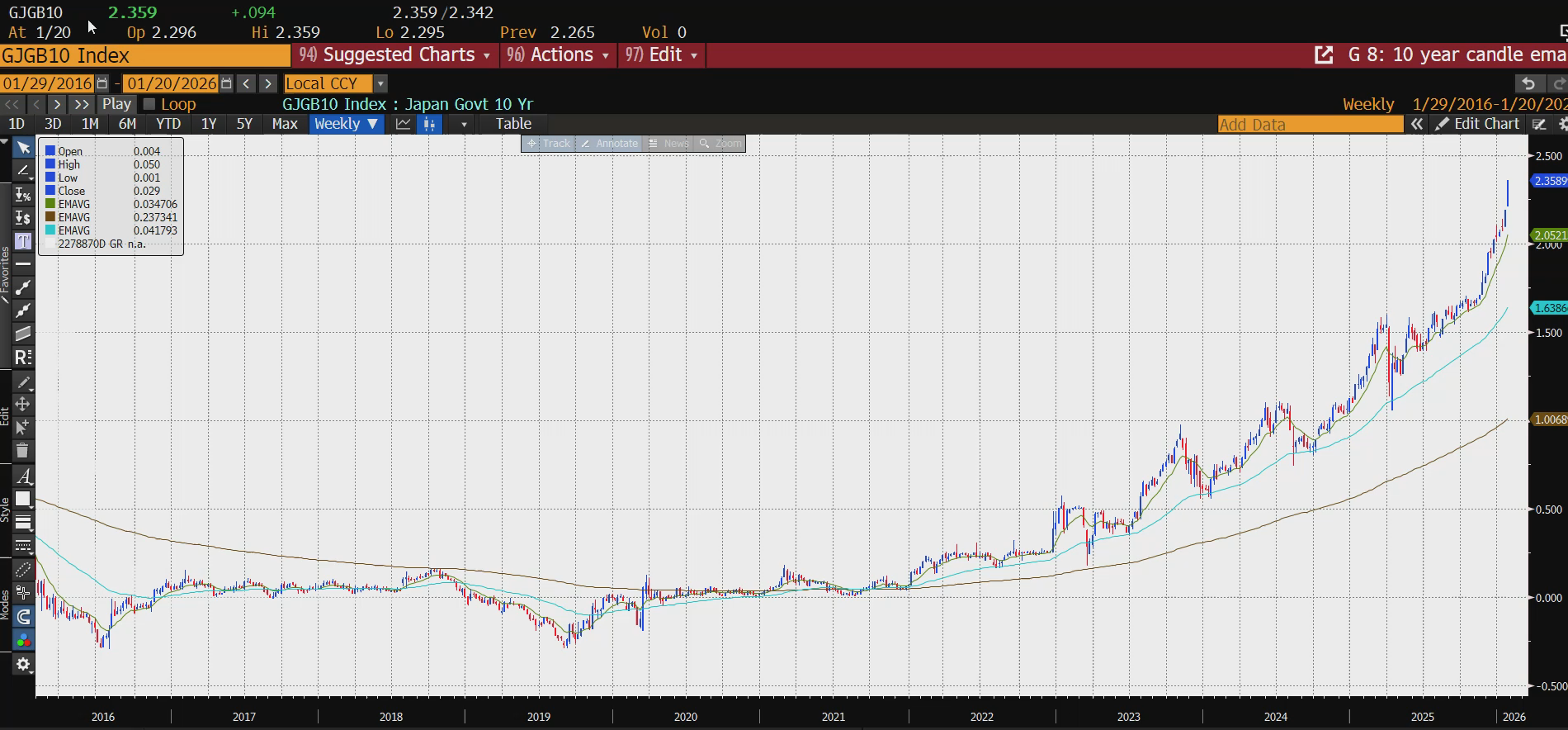Switch to line chart type icon
The width and height of the screenshot is (1568, 730).
pyautogui.click(x=404, y=124)
